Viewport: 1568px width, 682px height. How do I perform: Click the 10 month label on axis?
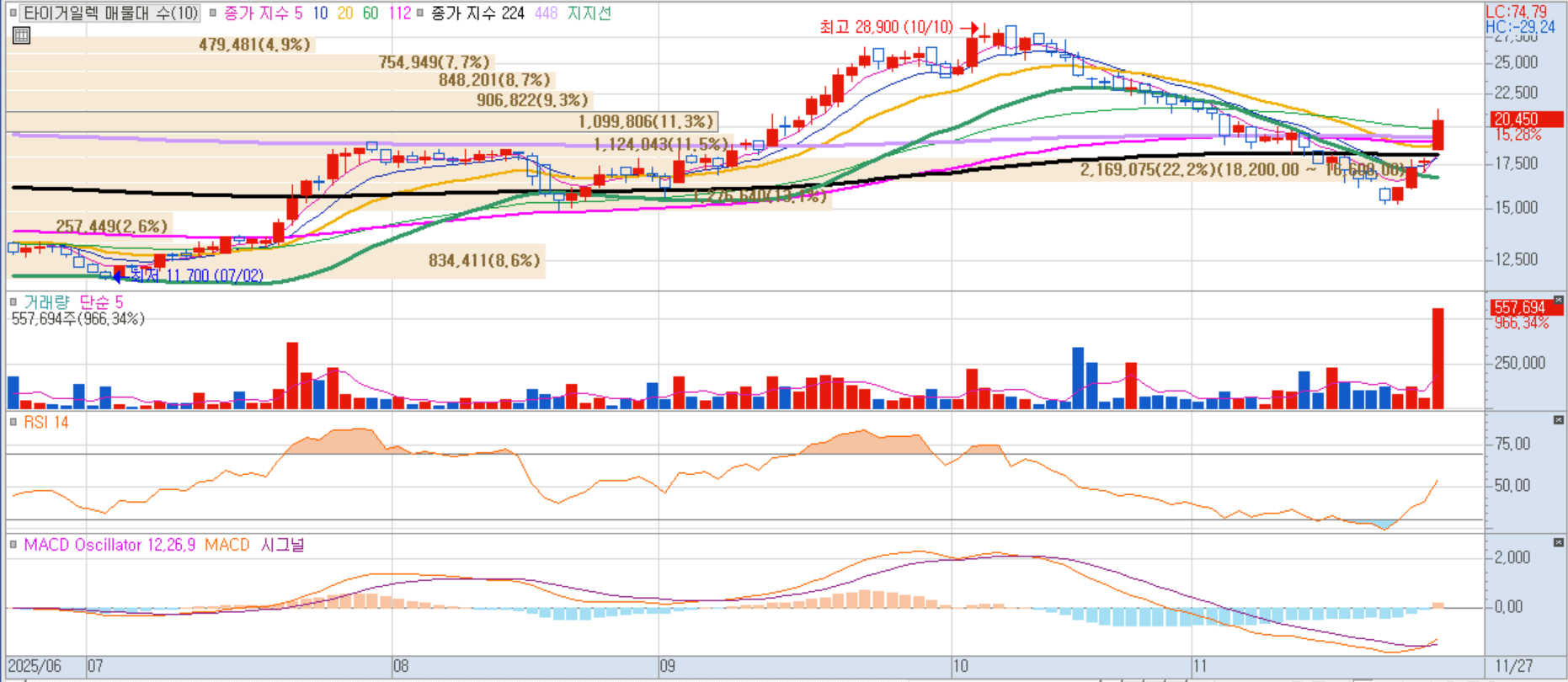(961, 666)
